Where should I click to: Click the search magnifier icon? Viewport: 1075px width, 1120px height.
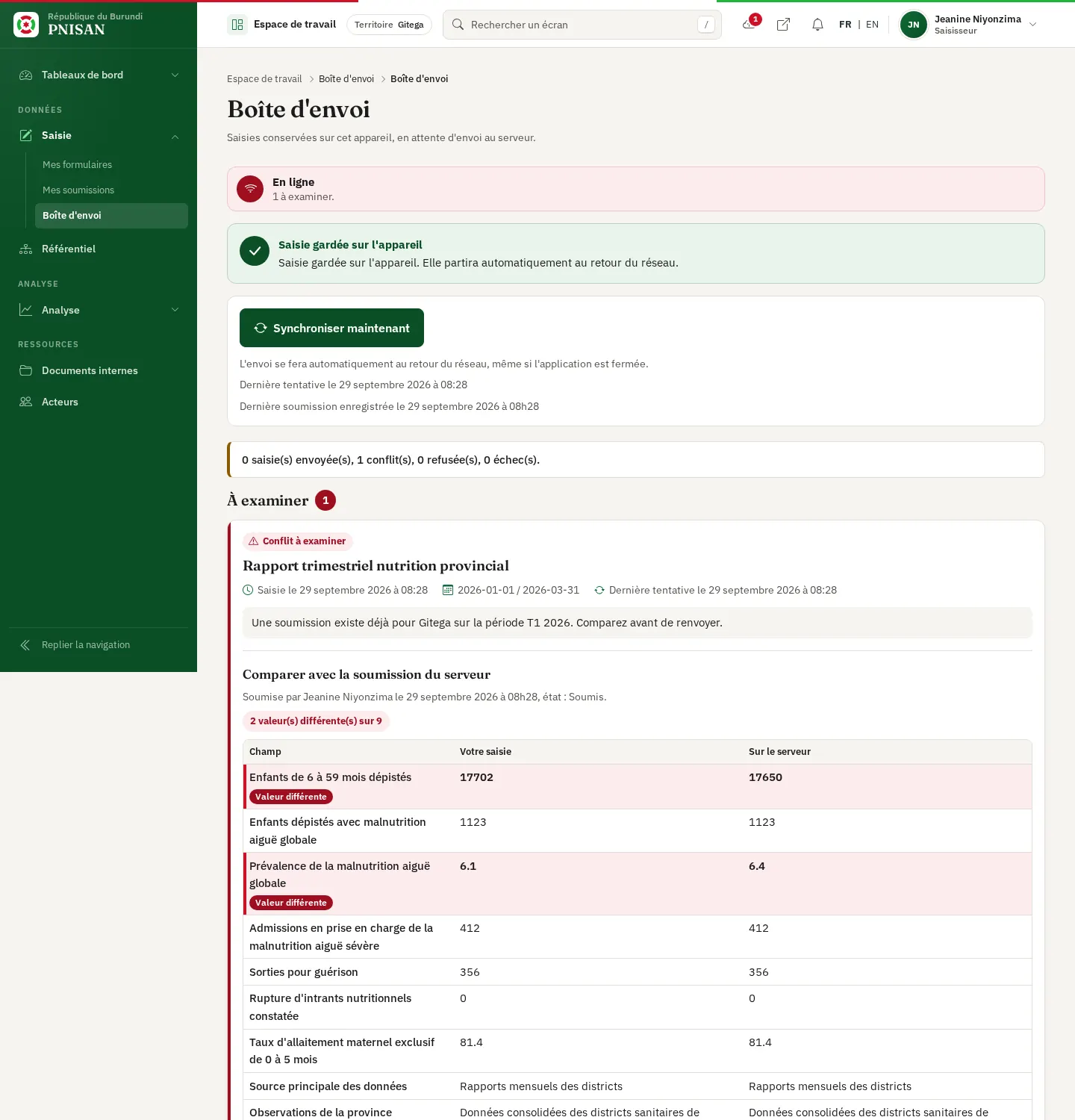458,25
